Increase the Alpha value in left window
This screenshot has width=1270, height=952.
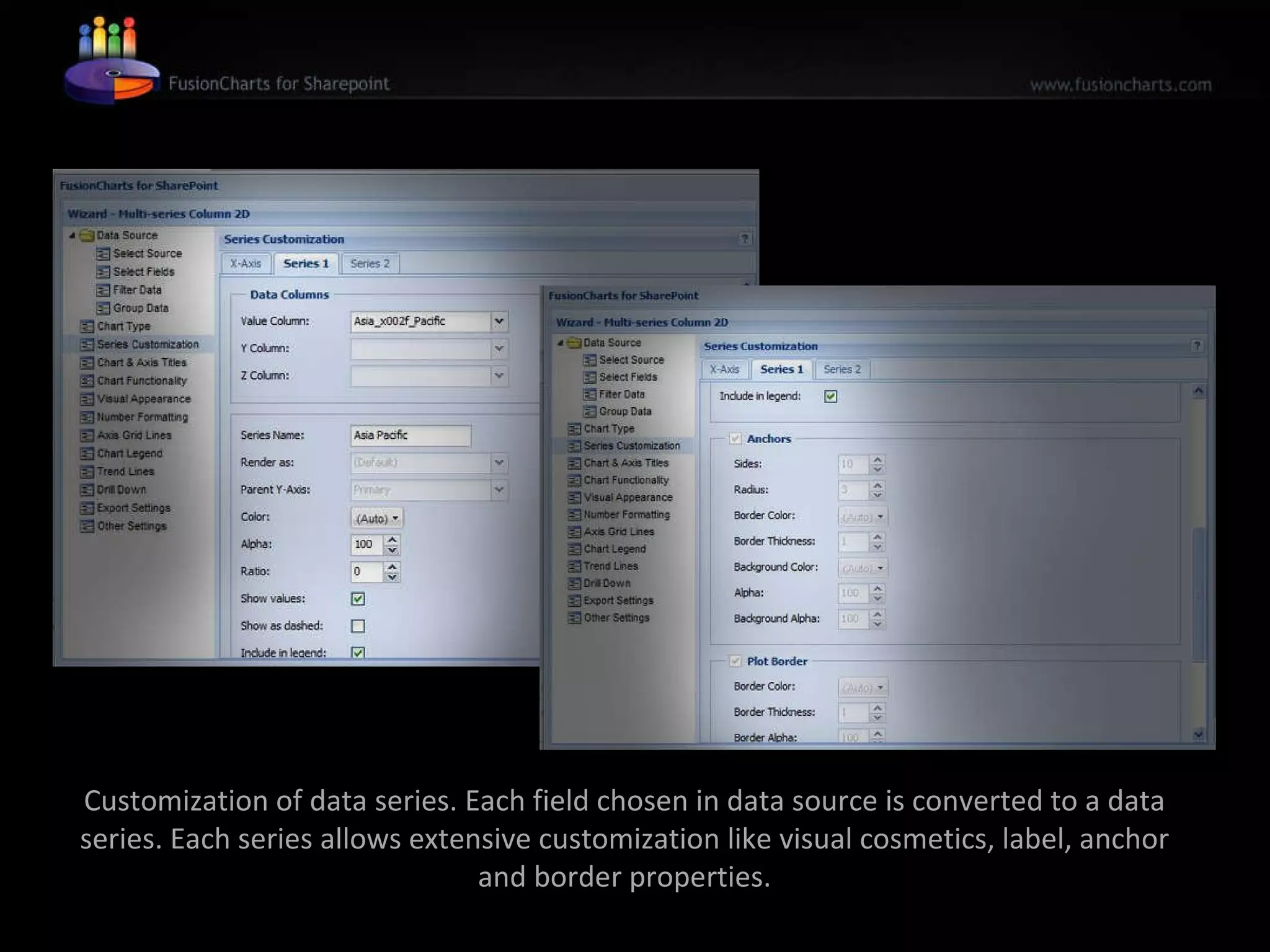click(x=392, y=540)
